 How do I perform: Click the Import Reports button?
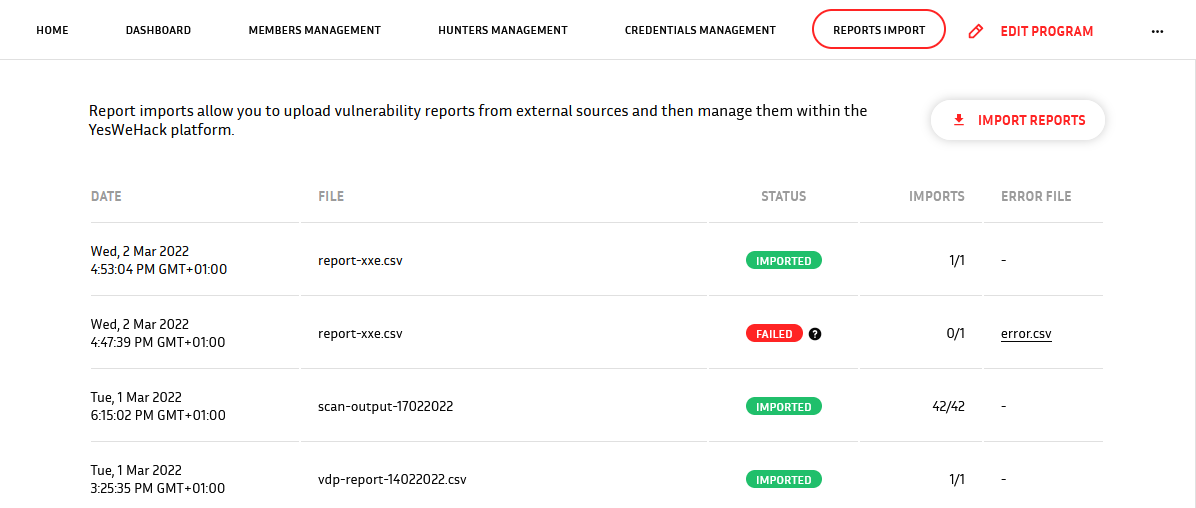1018,121
